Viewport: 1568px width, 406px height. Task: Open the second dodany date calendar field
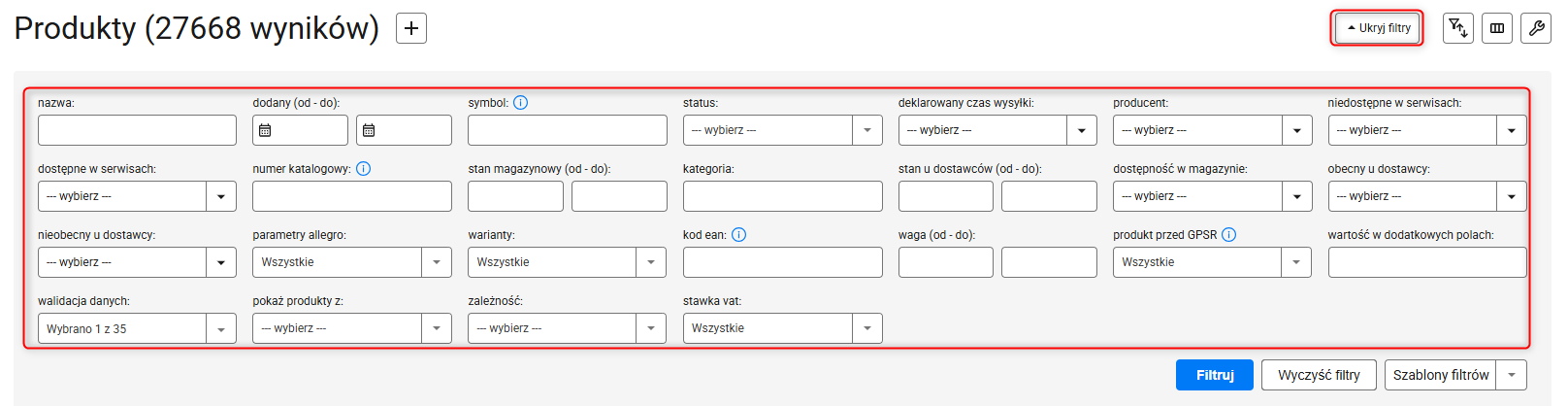404,130
